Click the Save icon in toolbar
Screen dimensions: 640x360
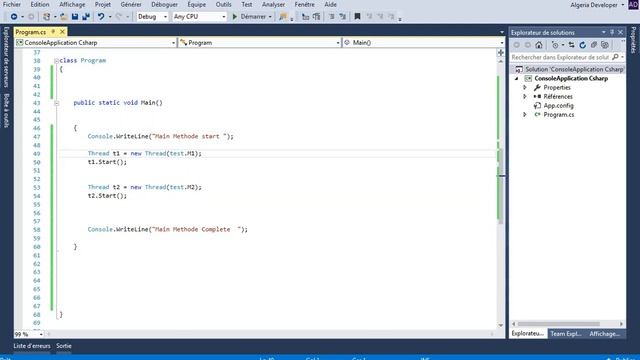tap(75, 17)
